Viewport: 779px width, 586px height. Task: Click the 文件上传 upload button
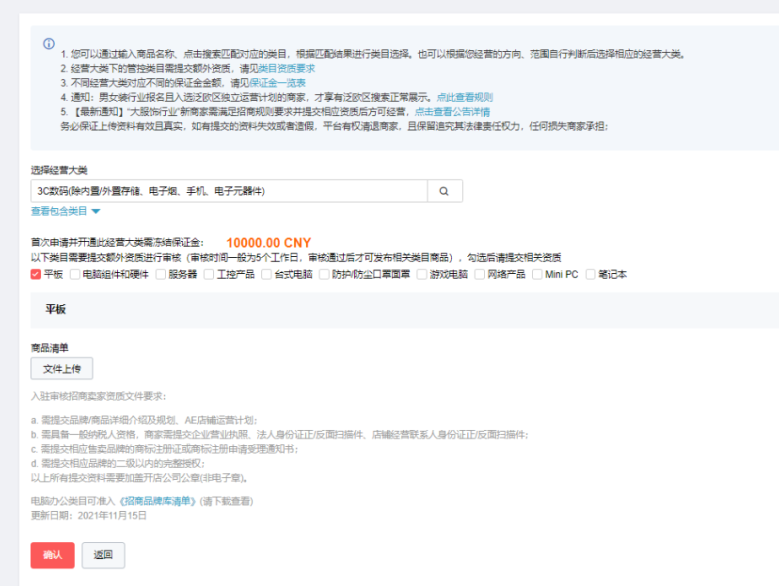pyautogui.click(x=62, y=369)
